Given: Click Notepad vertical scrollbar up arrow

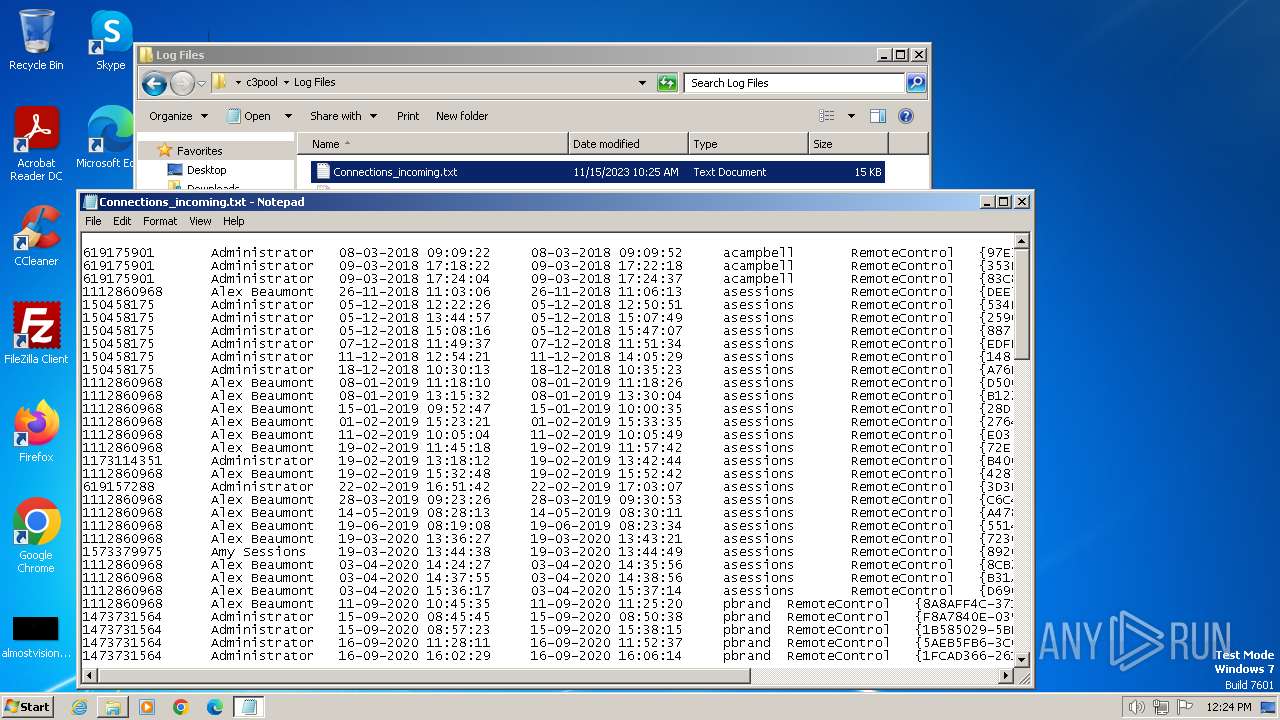Looking at the screenshot, I should click(x=1021, y=241).
